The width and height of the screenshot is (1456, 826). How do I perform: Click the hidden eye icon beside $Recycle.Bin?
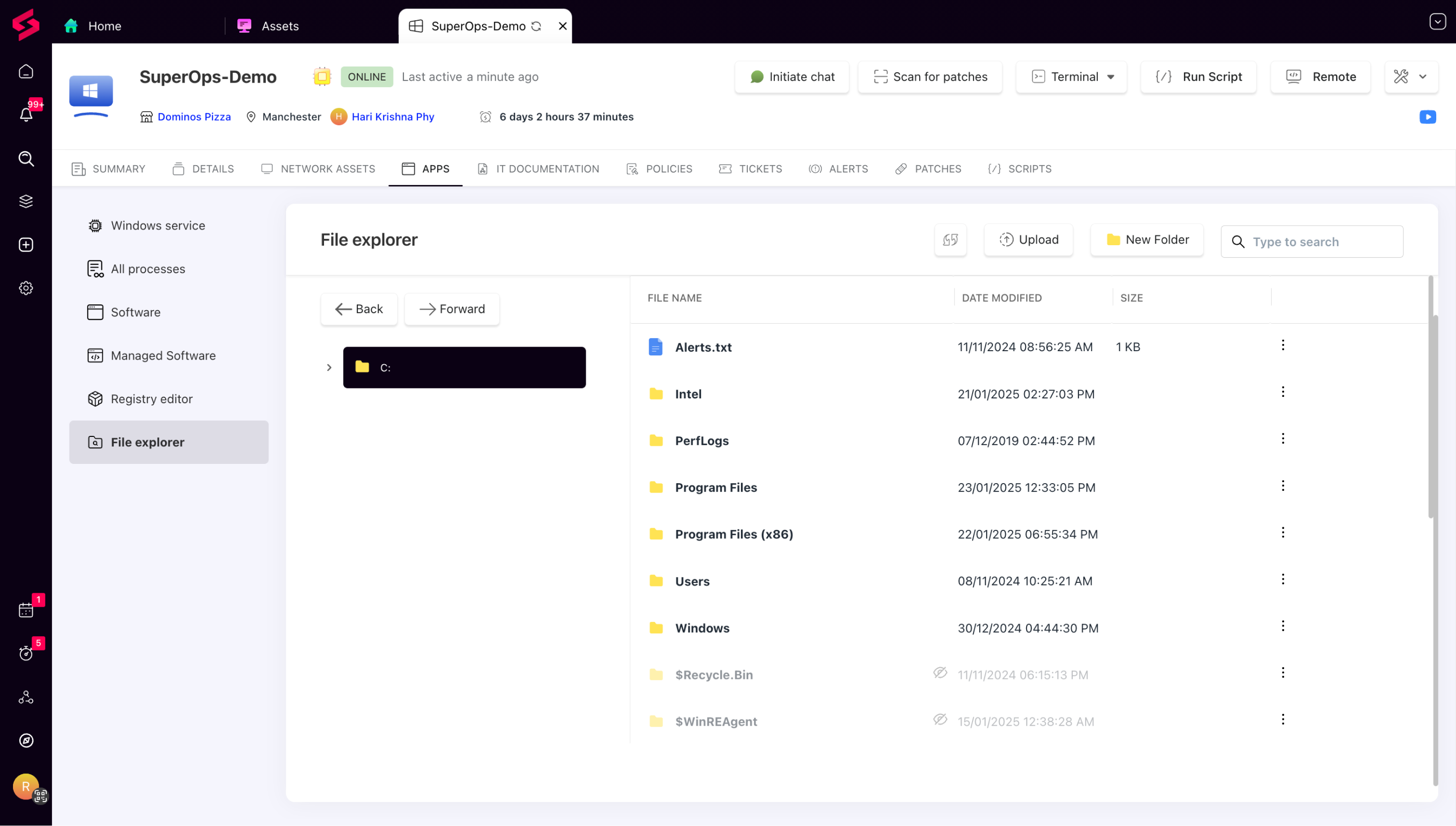click(x=940, y=673)
